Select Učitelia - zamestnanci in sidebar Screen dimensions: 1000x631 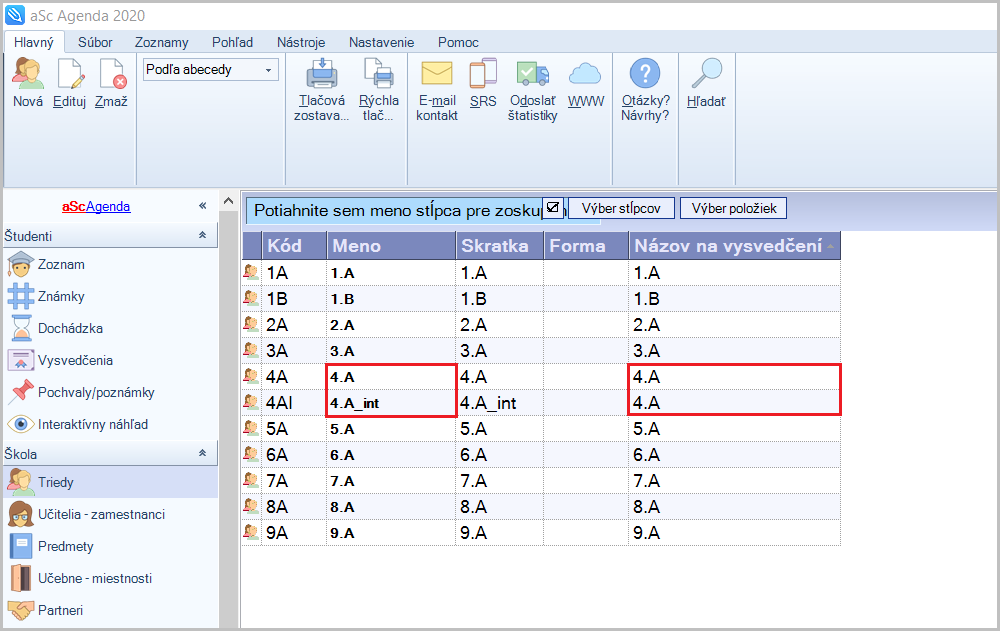(101, 514)
